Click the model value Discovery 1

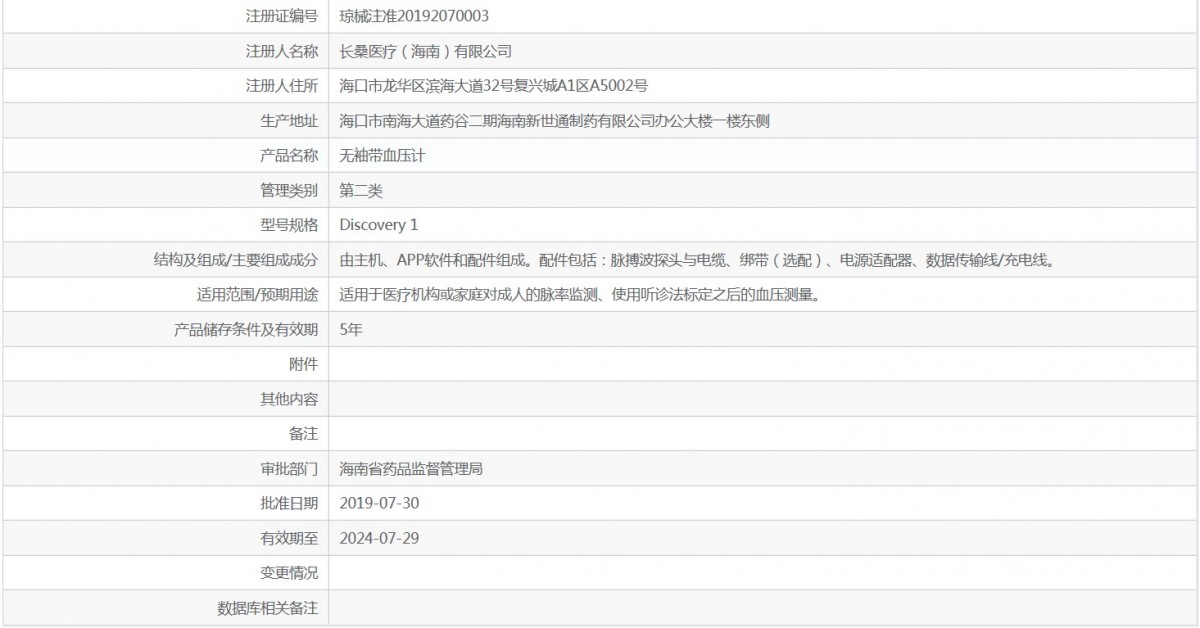[x=379, y=225]
